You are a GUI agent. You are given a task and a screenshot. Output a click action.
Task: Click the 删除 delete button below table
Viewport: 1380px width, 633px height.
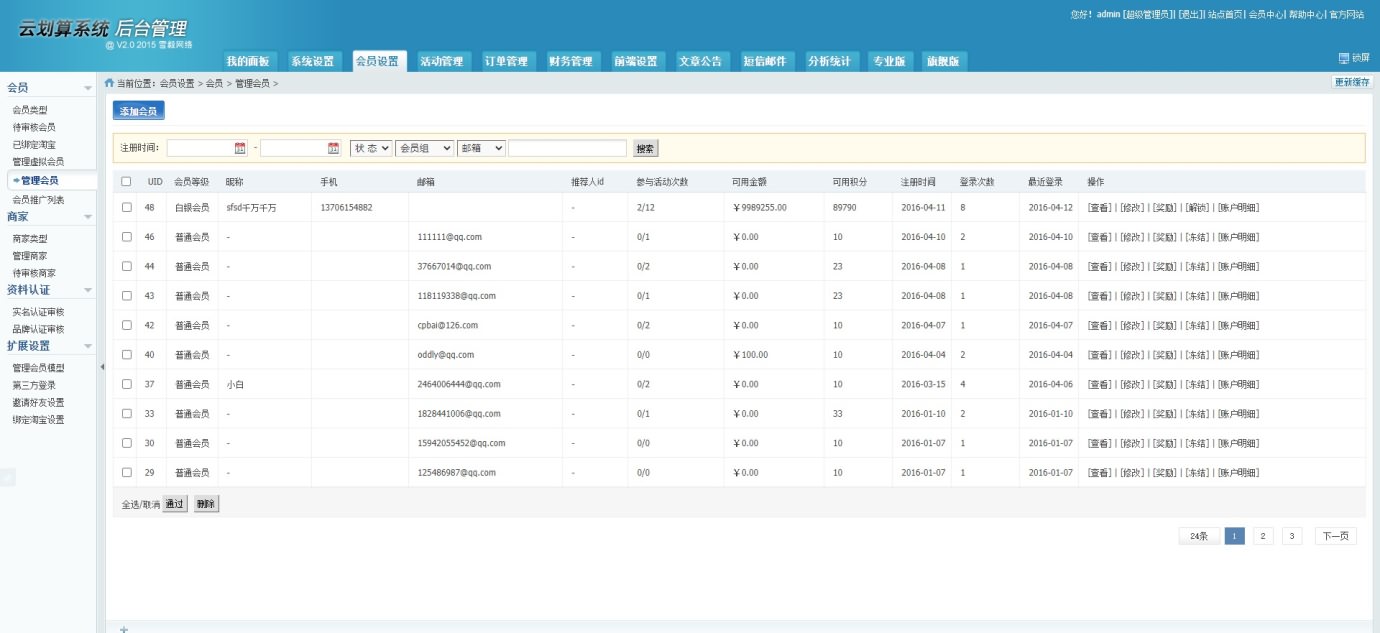(x=206, y=504)
